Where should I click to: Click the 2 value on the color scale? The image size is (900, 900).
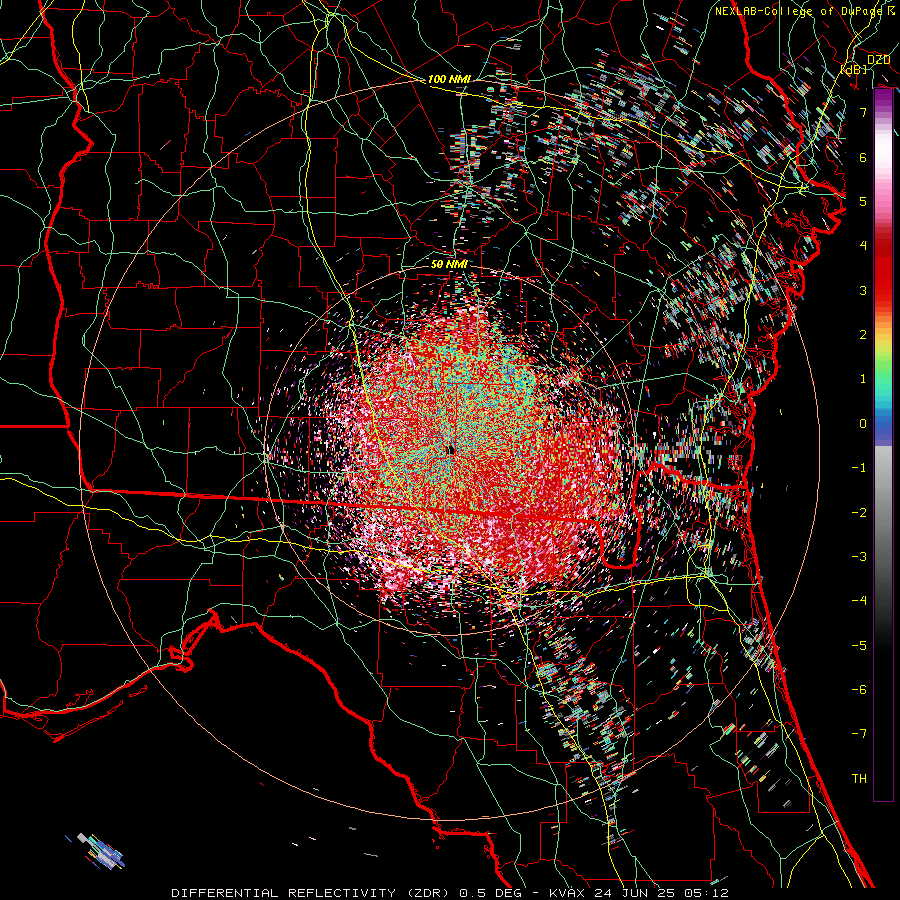click(x=863, y=335)
